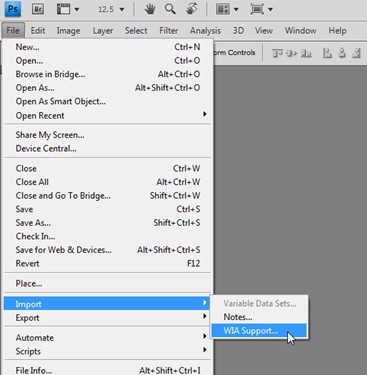Select Close and Go To Bridge...

[x=108, y=195]
